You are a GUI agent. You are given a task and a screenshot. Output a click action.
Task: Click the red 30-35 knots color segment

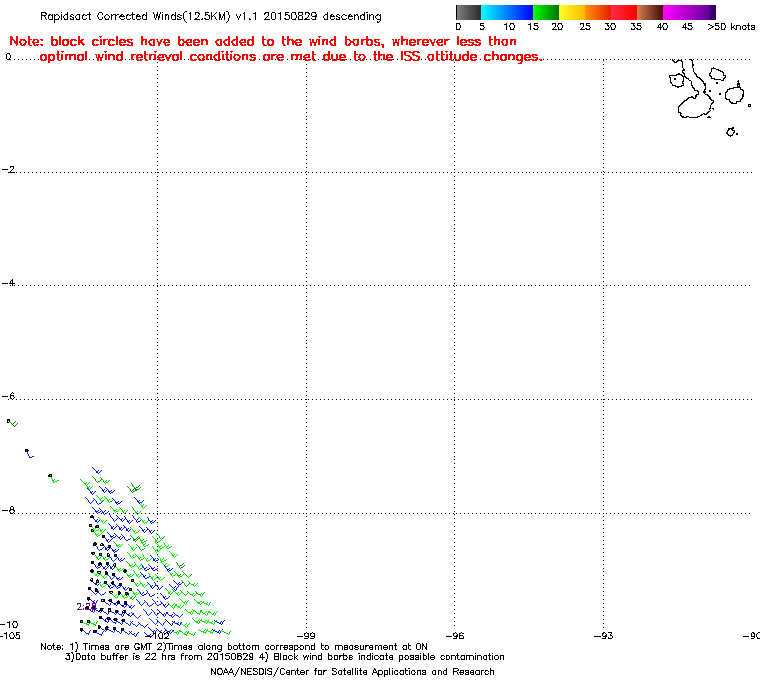click(624, 12)
